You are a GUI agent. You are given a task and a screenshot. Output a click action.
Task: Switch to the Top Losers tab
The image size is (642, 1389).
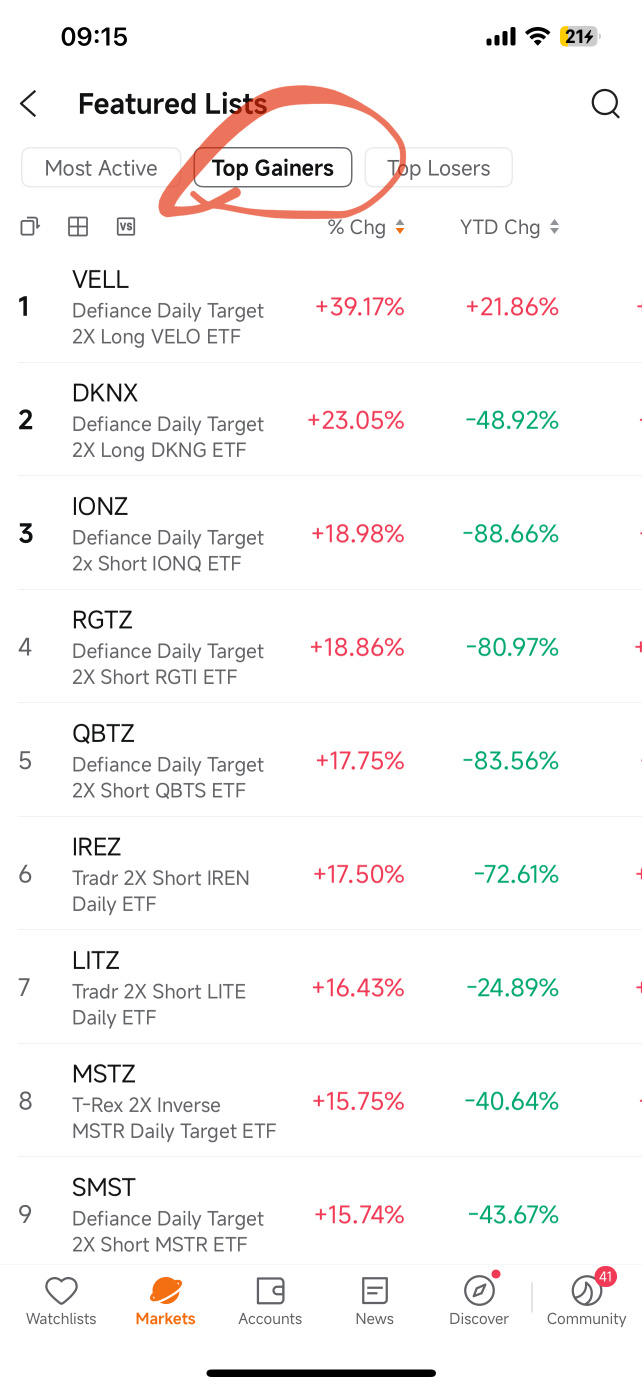pyautogui.click(x=439, y=168)
